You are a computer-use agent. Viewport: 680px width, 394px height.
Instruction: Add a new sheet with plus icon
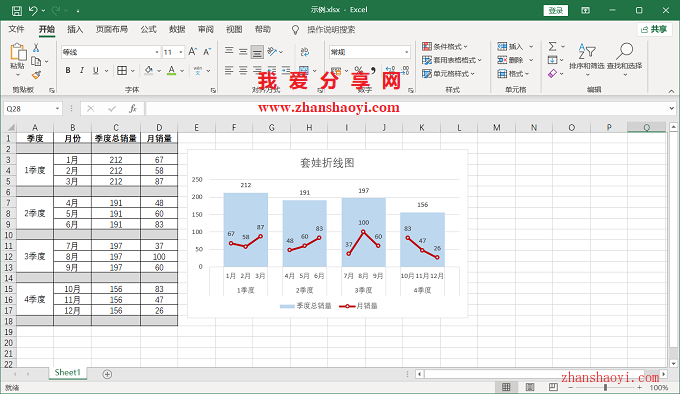(107, 374)
